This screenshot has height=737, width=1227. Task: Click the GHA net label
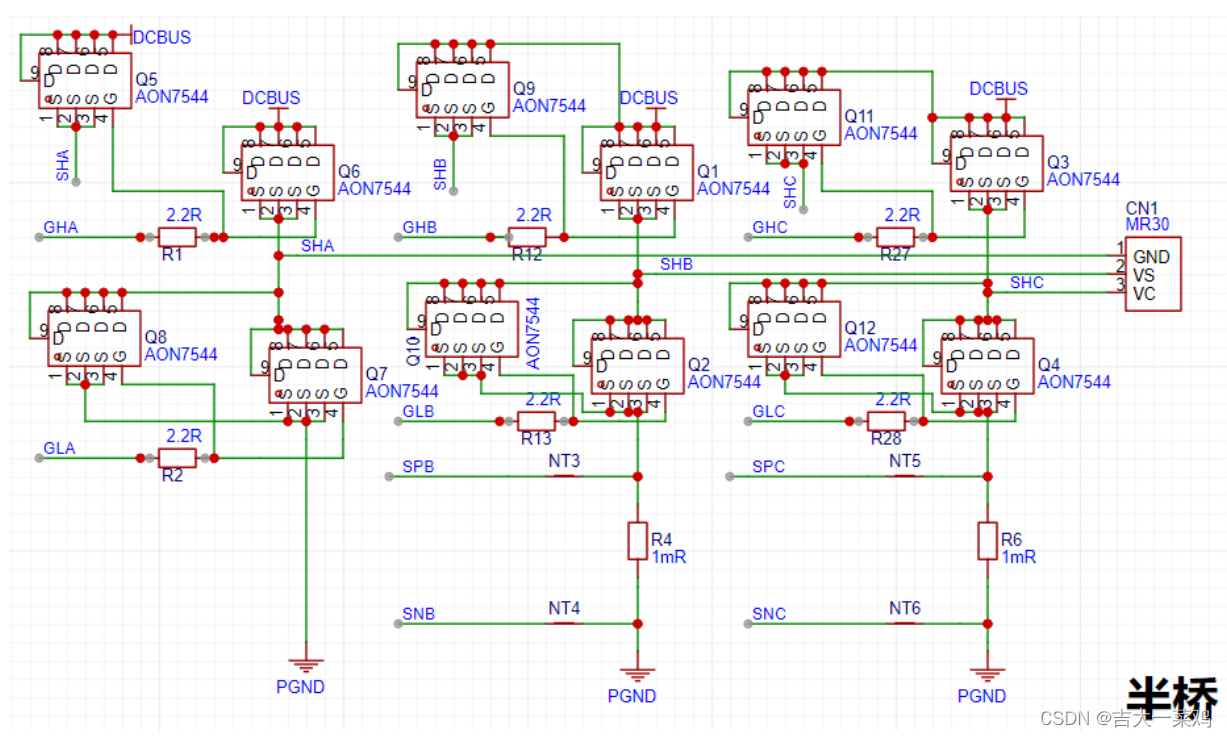60,228
